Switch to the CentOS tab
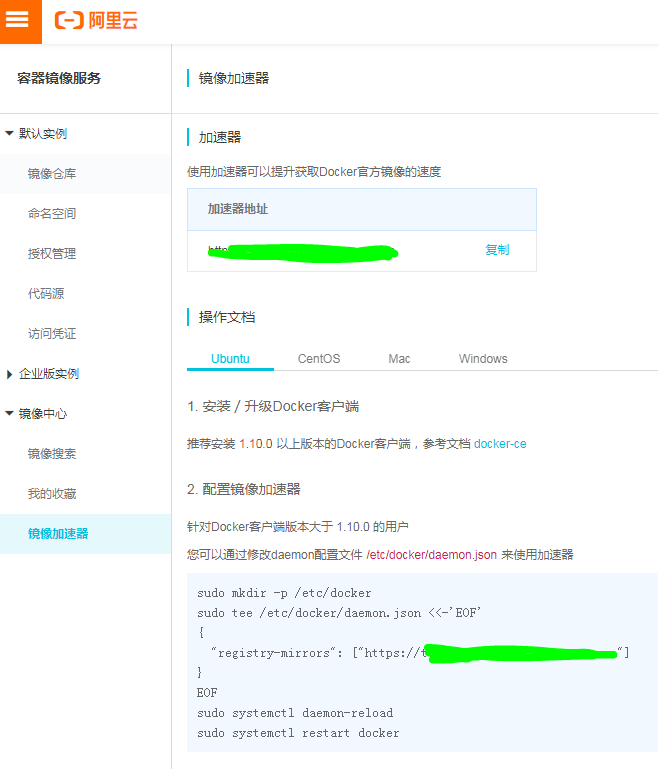 [319, 359]
